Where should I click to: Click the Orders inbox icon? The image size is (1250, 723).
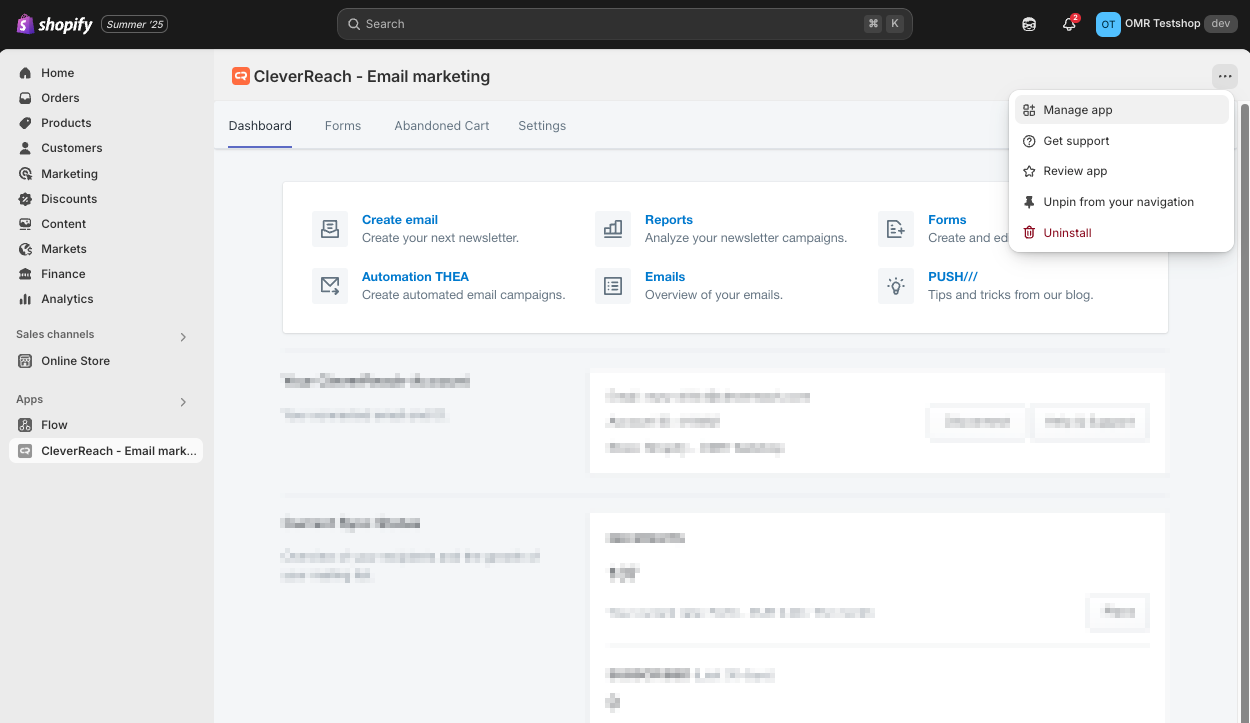coord(25,98)
